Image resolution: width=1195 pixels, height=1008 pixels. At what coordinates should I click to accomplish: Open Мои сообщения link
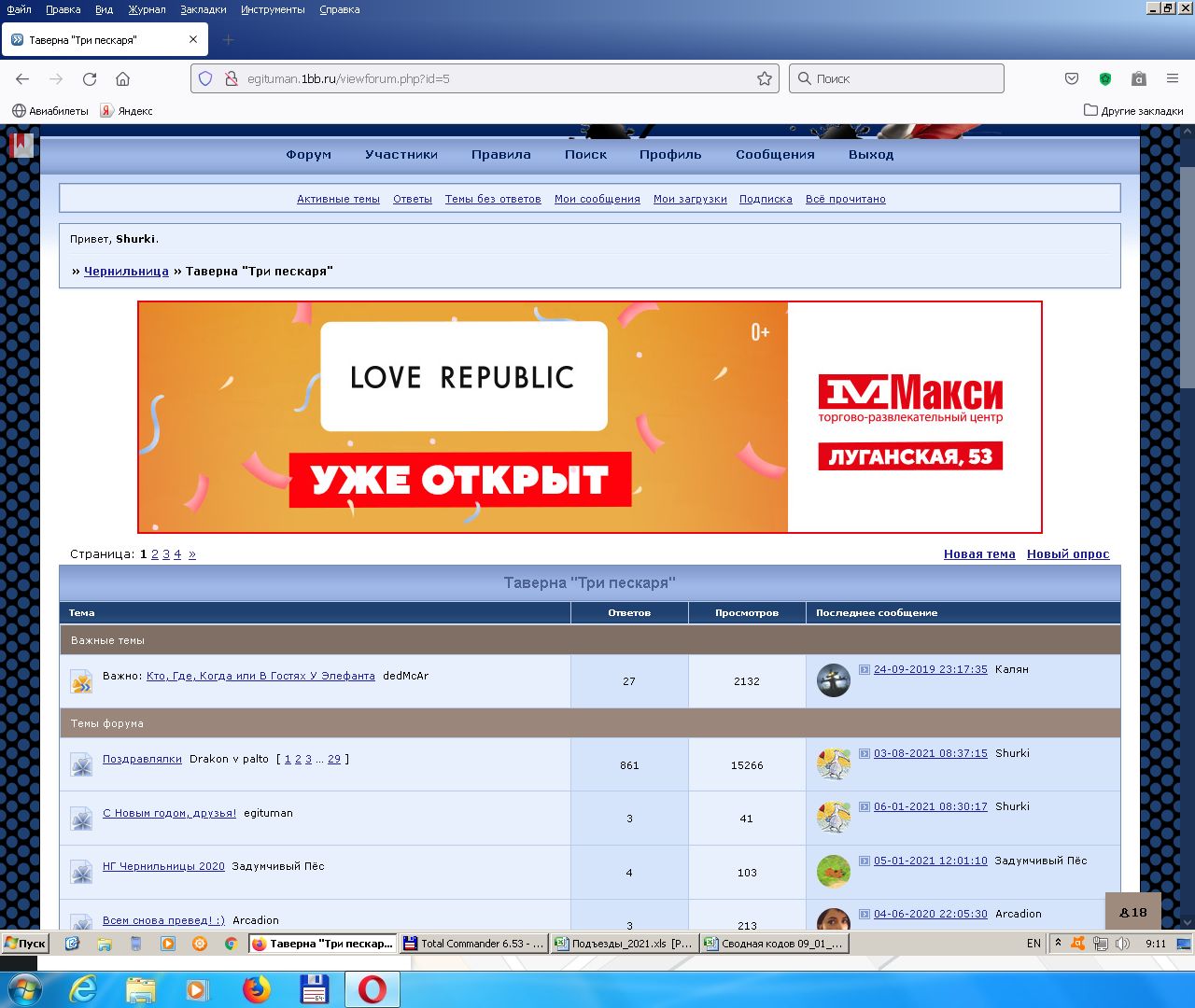tap(597, 199)
